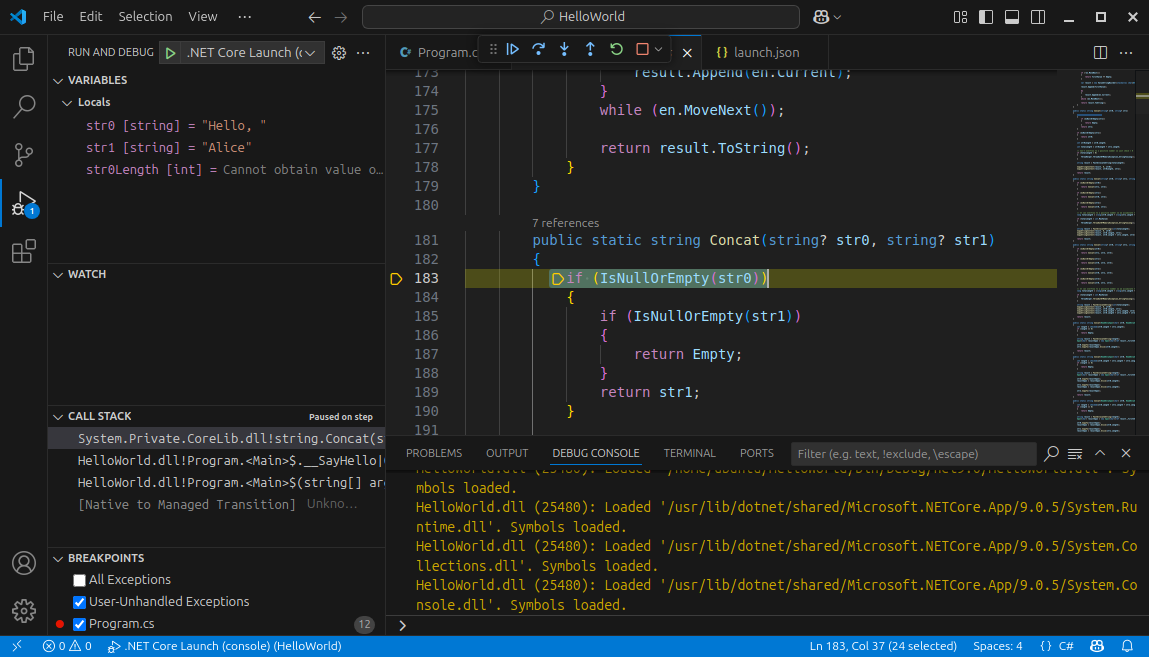Customize layout icon in title bar
This screenshot has height=657, width=1149.
coord(960,17)
